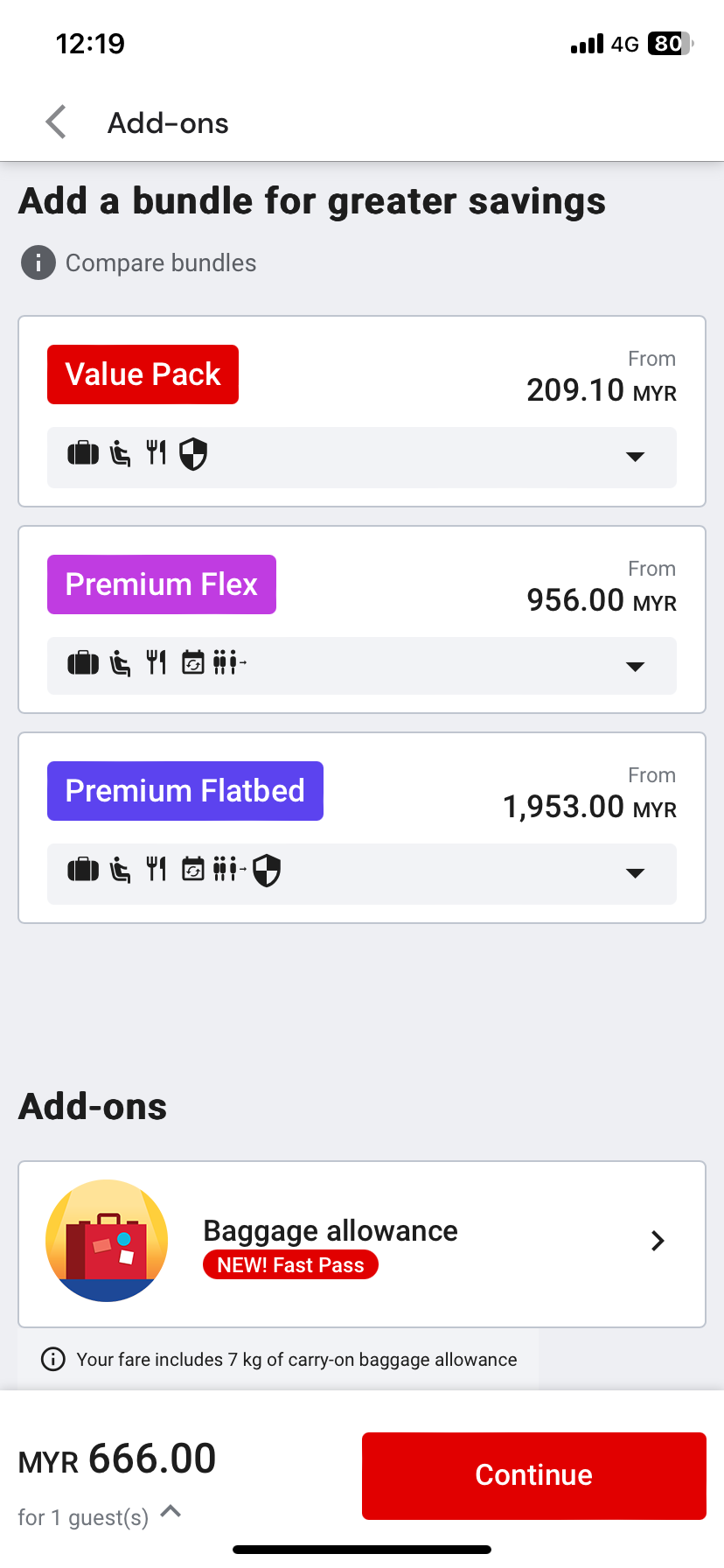The width and height of the screenshot is (724, 1568).
Task: Click the shield icon in Premium Flatbed bundle
Action: (x=267, y=871)
